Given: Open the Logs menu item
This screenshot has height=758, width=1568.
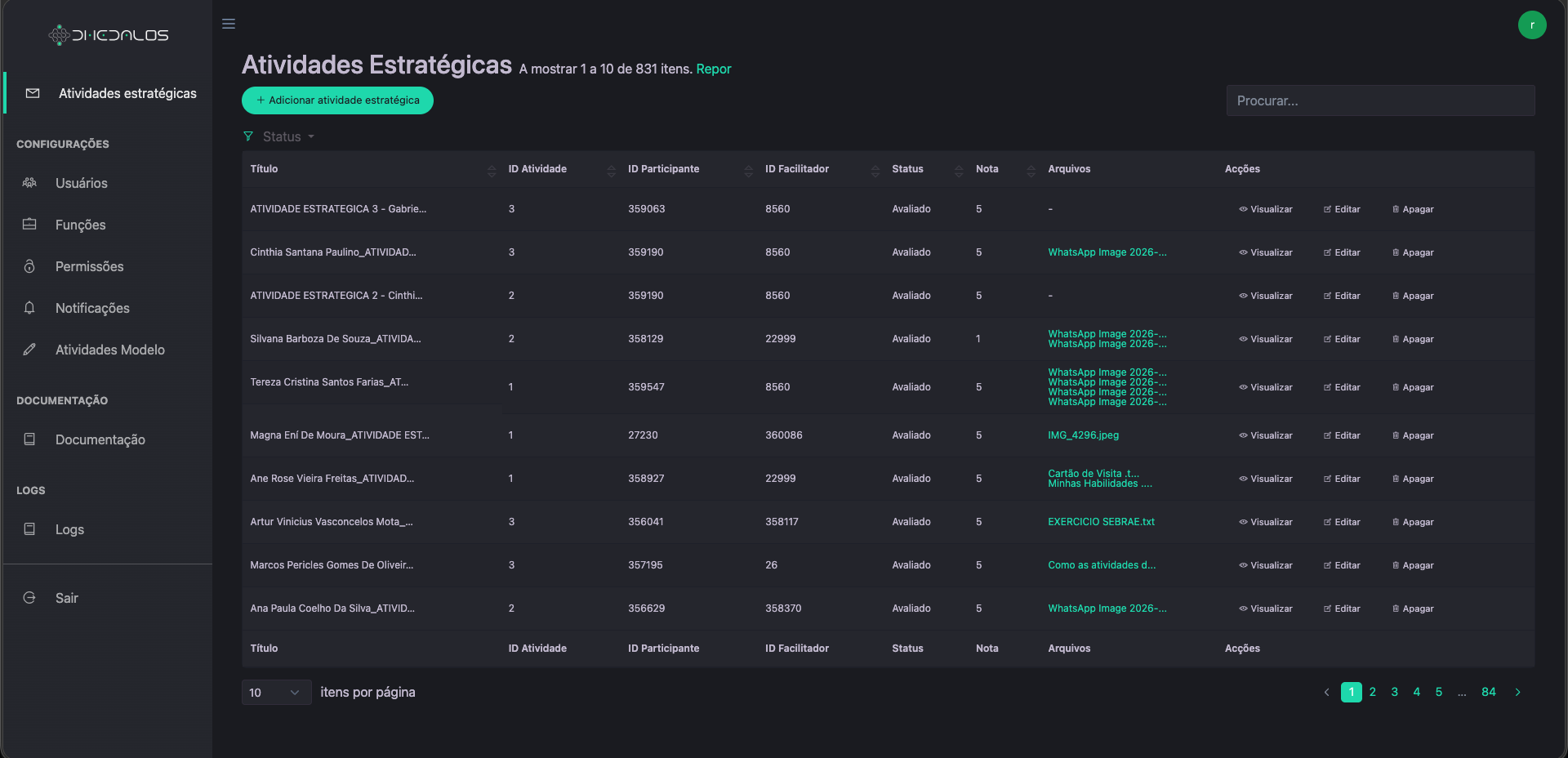Looking at the screenshot, I should click(x=69, y=529).
